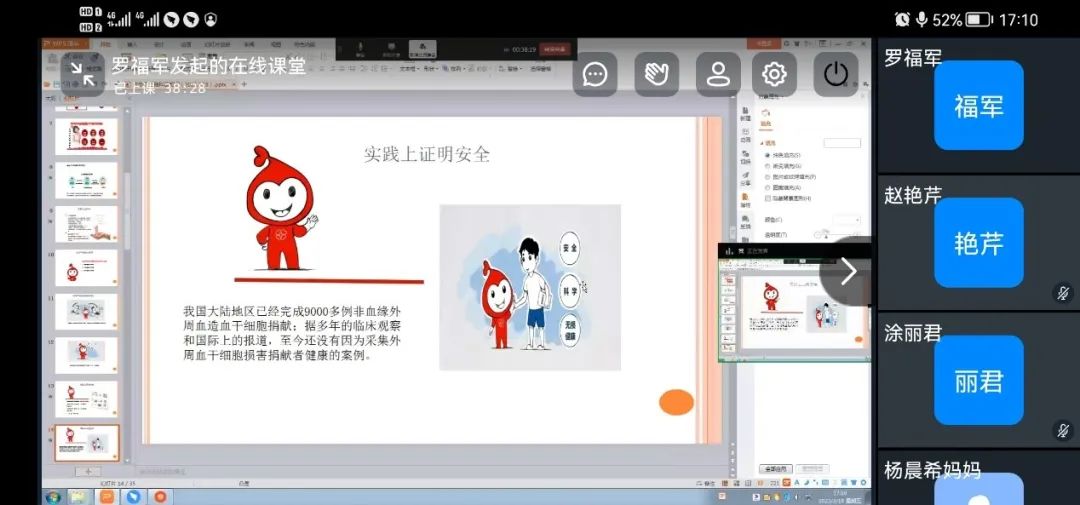This screenshot has width=1080, height=505.
Task: Click the red mascot waving image on slide
Action: pyautogui.click(x=281, y=208)
